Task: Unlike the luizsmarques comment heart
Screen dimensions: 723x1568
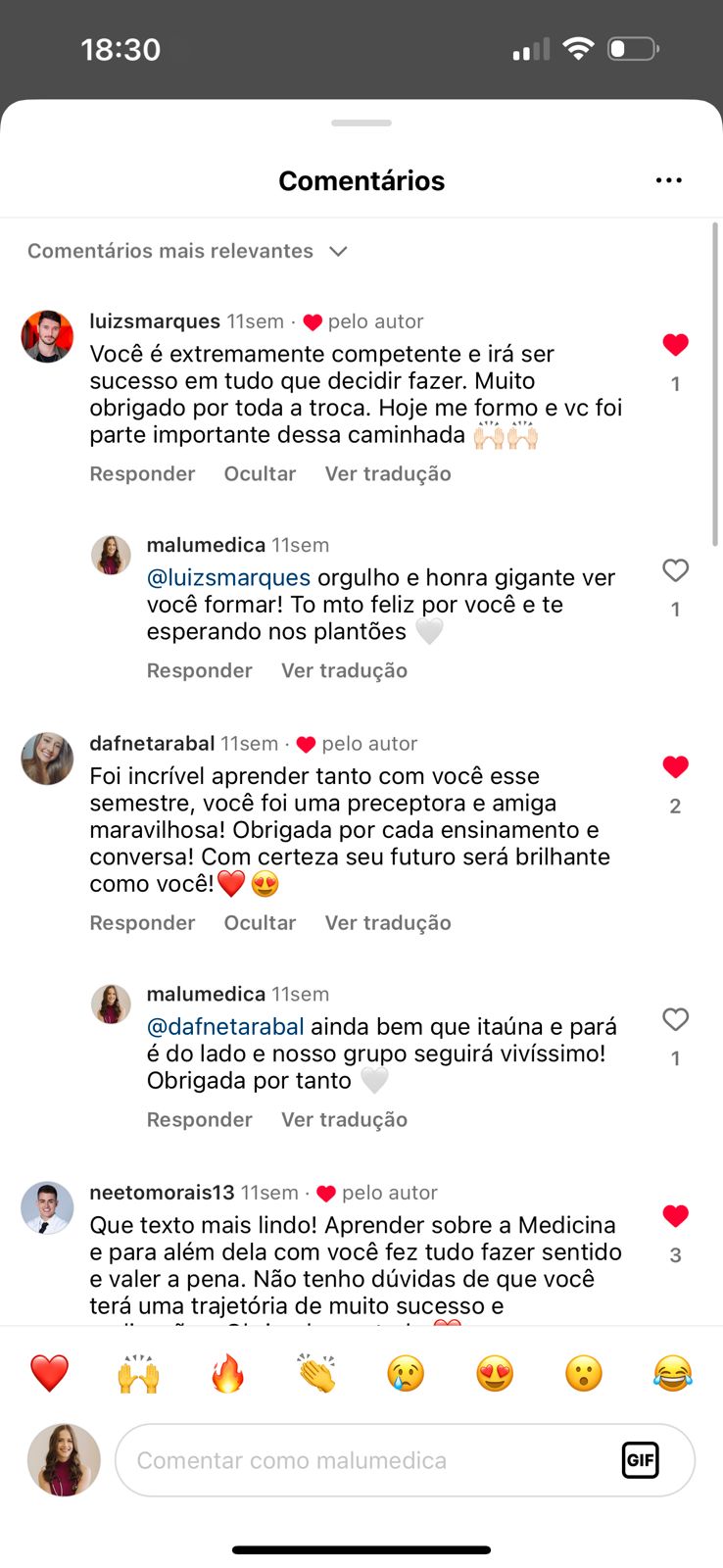Action: (x=675, y=345)
